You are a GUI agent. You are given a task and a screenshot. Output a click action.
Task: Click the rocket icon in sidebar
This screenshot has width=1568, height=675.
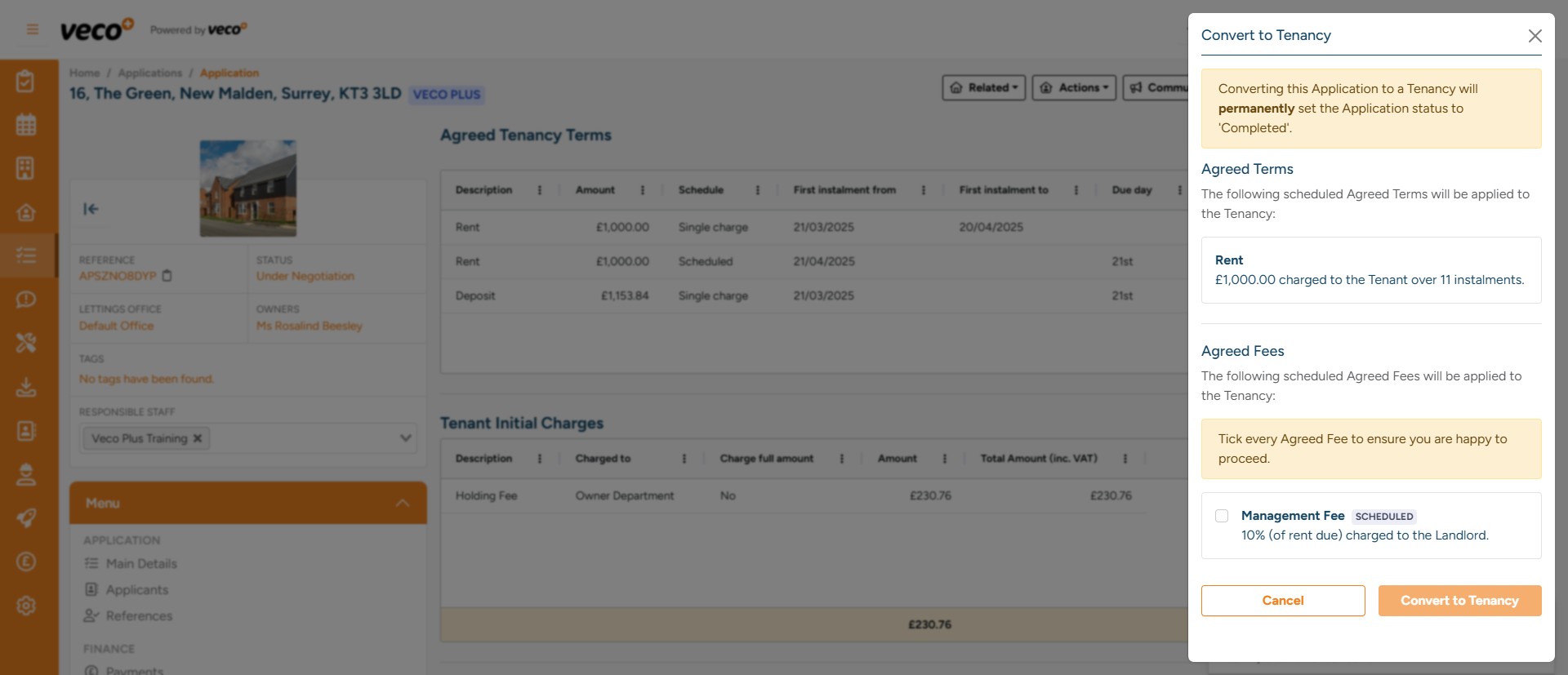(x=26, y=518)
